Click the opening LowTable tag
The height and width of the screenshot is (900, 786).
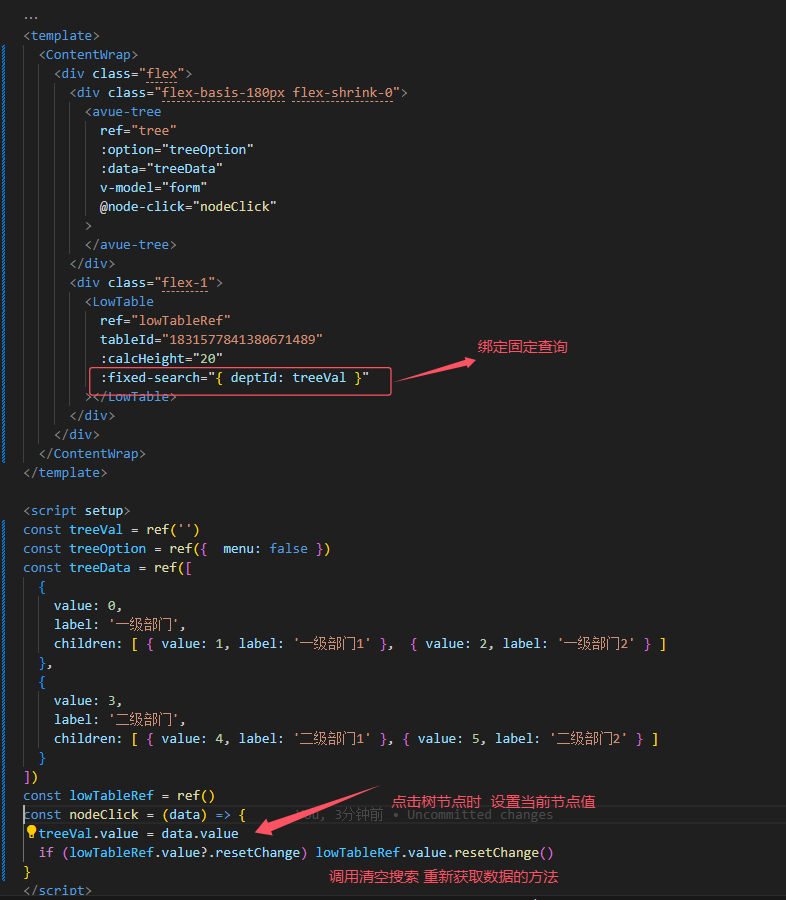(x=122, y=302)
